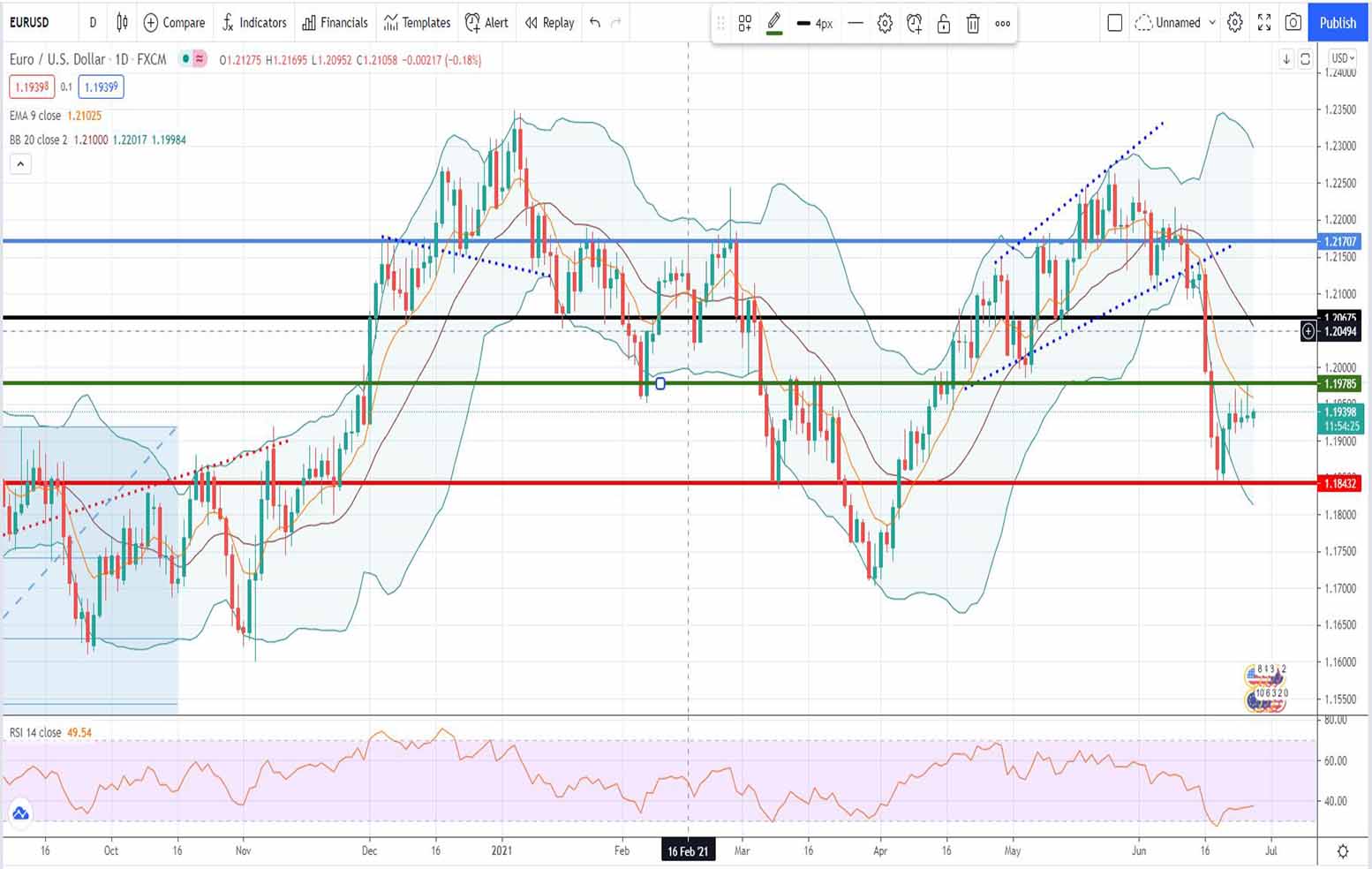Open the candlestick chart style selector
Screen dimensions: 1372x869
pos(122,22)
